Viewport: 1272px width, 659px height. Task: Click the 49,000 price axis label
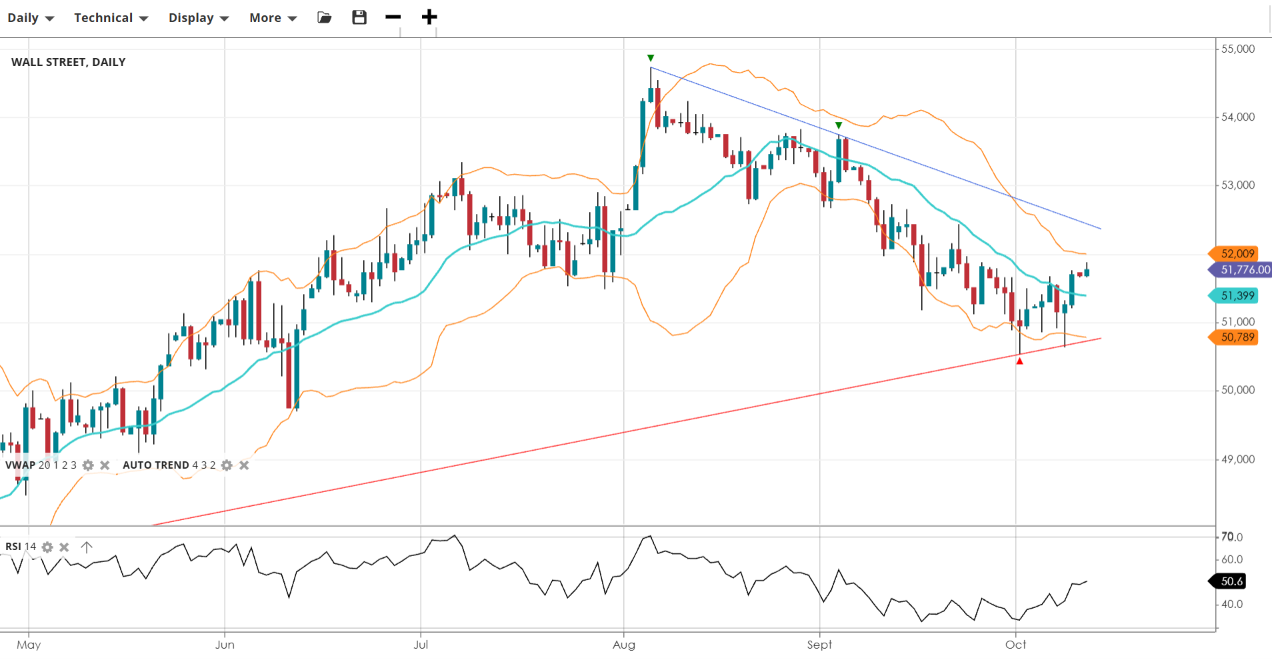point(1237,459)
